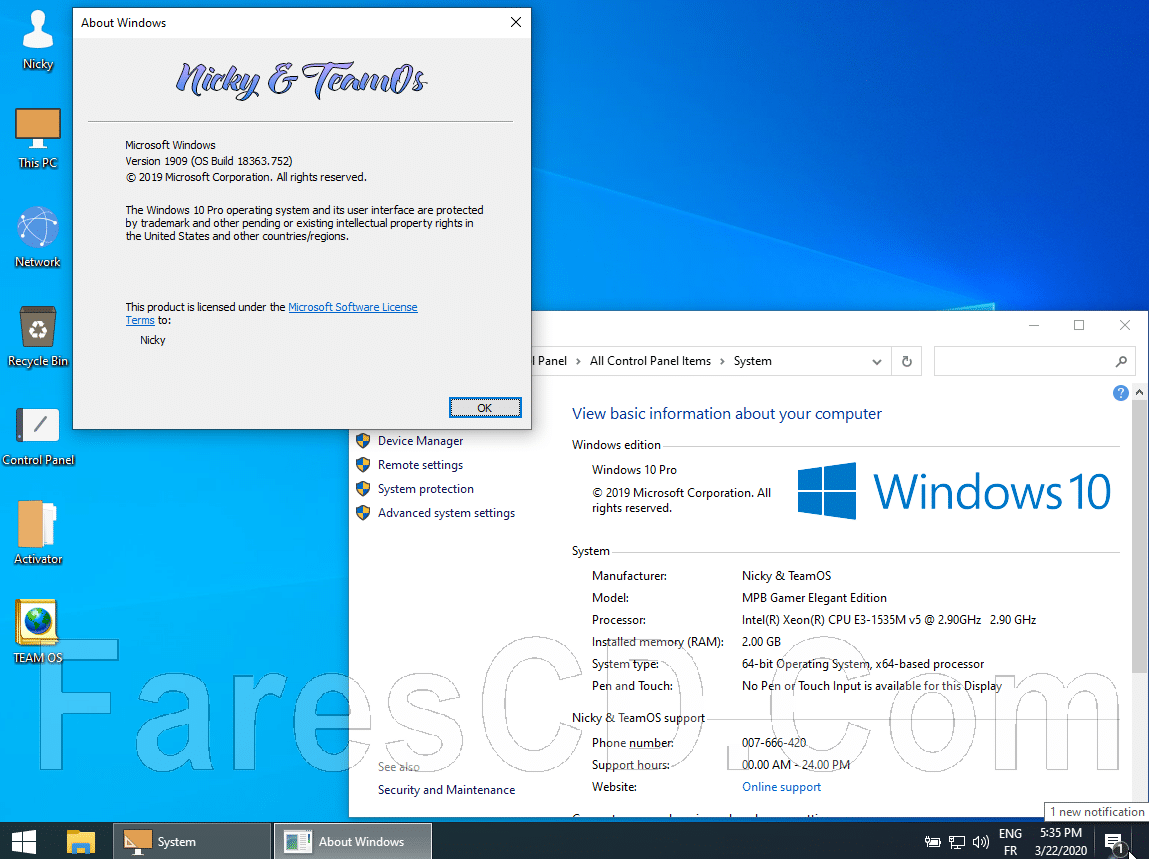Open the Action Center notification icon
1149x859 pixels.
(x=1114, y=842)
